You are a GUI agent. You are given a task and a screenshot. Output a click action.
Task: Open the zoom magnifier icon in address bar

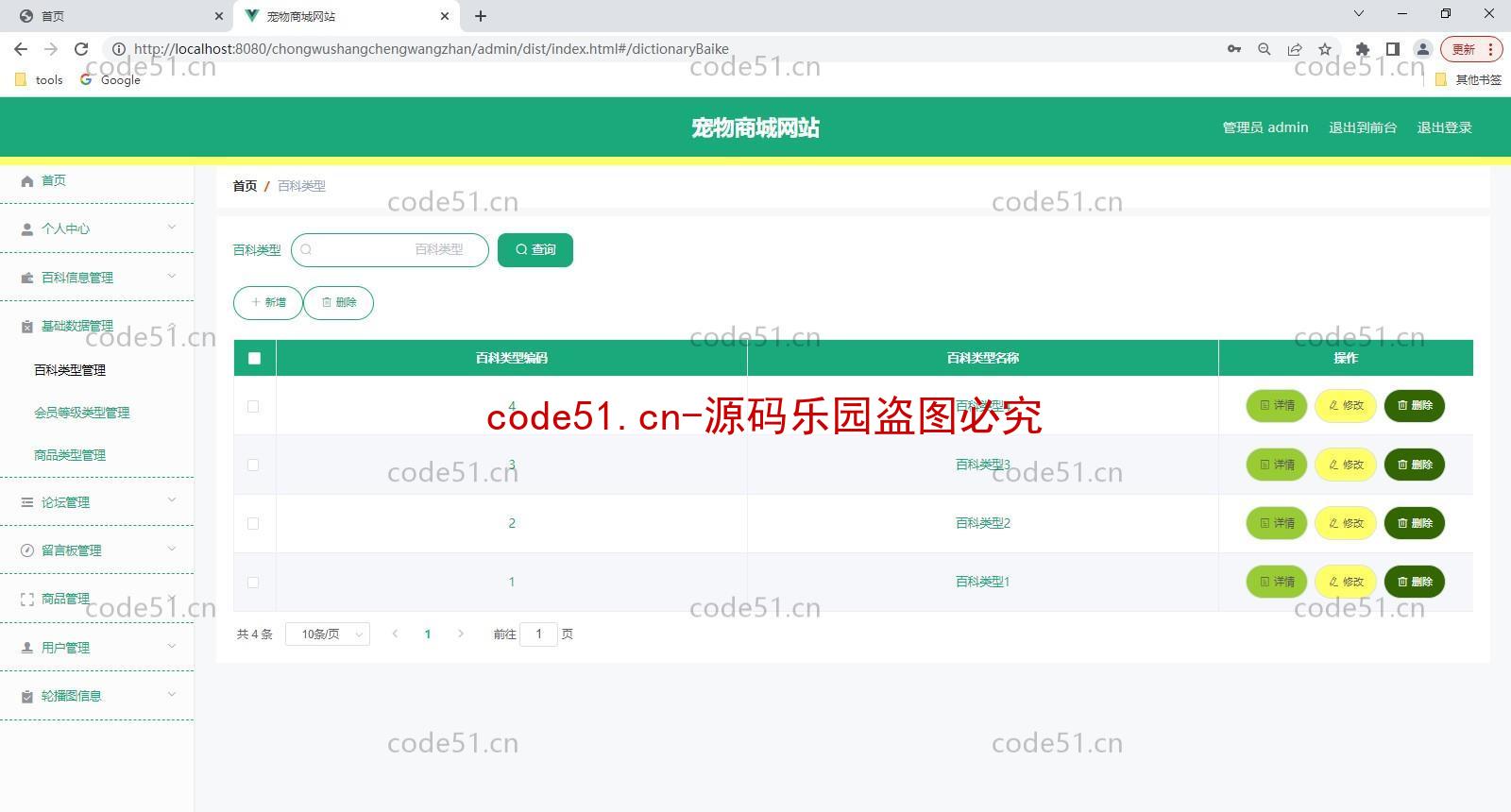click(1265, 49)
